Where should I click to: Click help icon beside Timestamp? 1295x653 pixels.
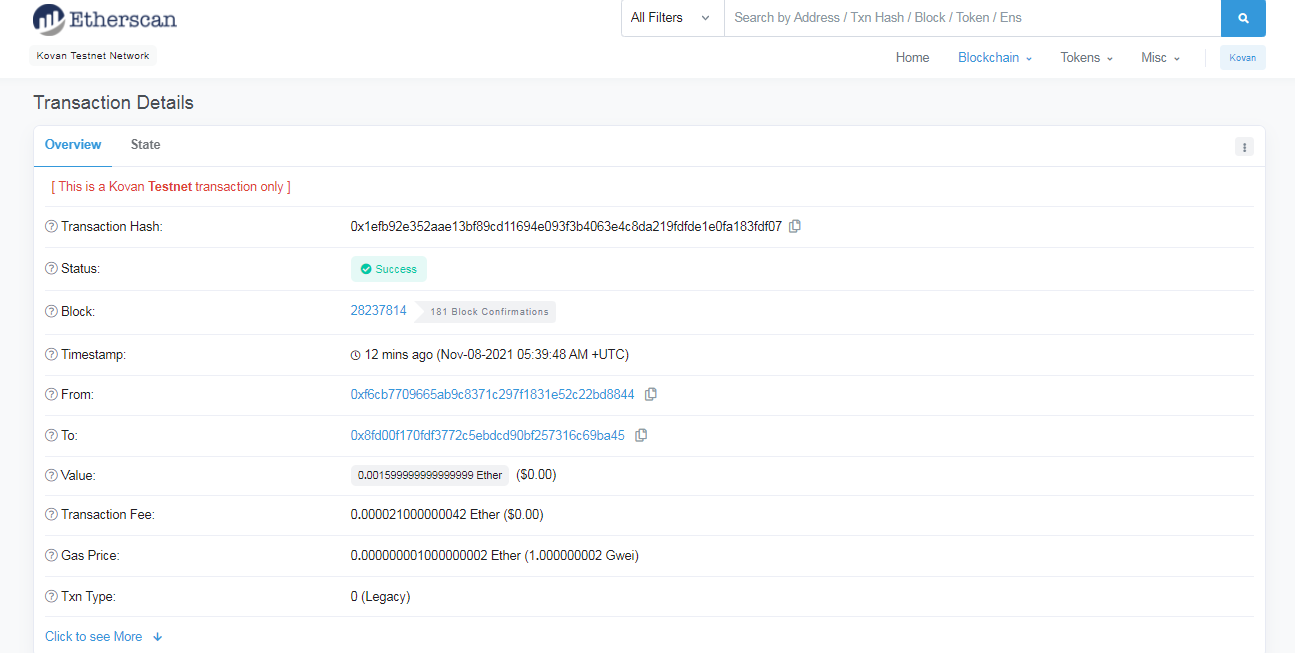click(51, 355)
